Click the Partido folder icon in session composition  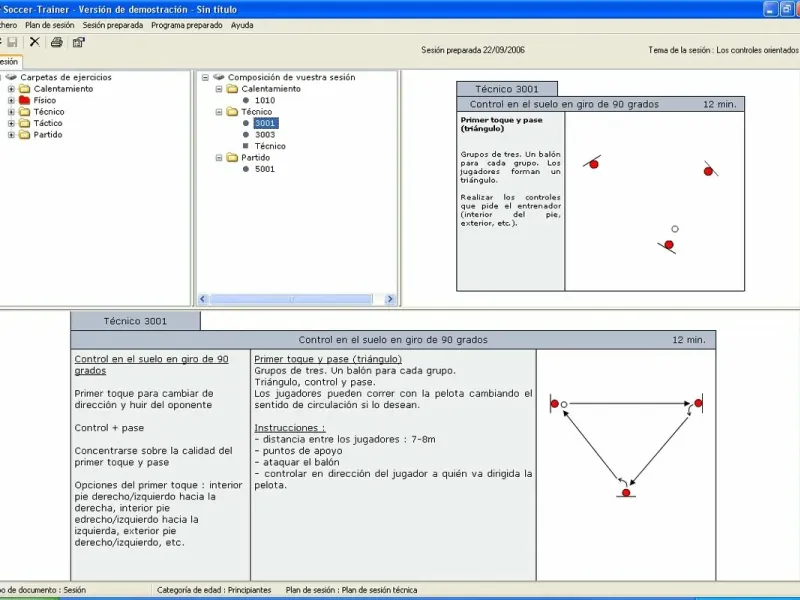coord(232,158)
